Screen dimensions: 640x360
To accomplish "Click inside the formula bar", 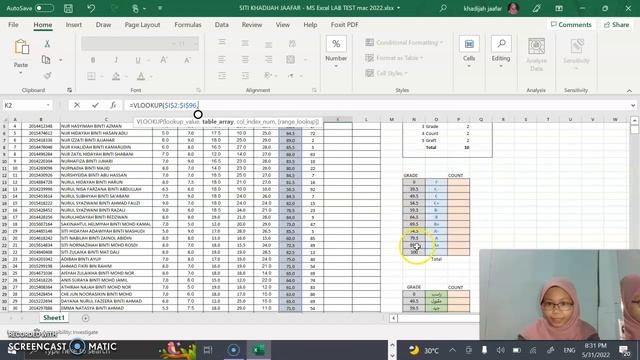I will click(x=376, y=105).
